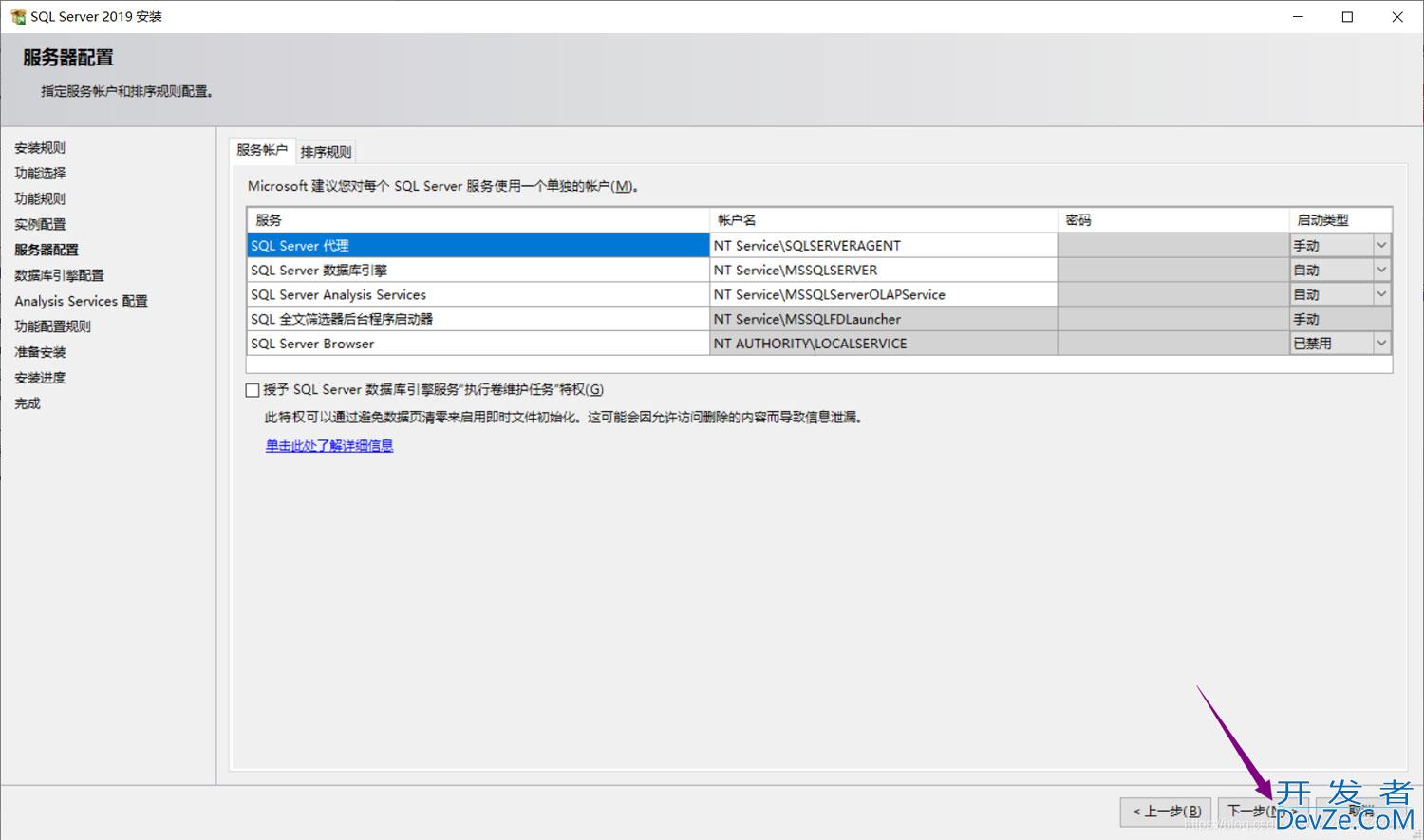Viewport: 1424px width, 840px height.
Task: Click the 服务 column header
Action: click(x=478, y=220)
